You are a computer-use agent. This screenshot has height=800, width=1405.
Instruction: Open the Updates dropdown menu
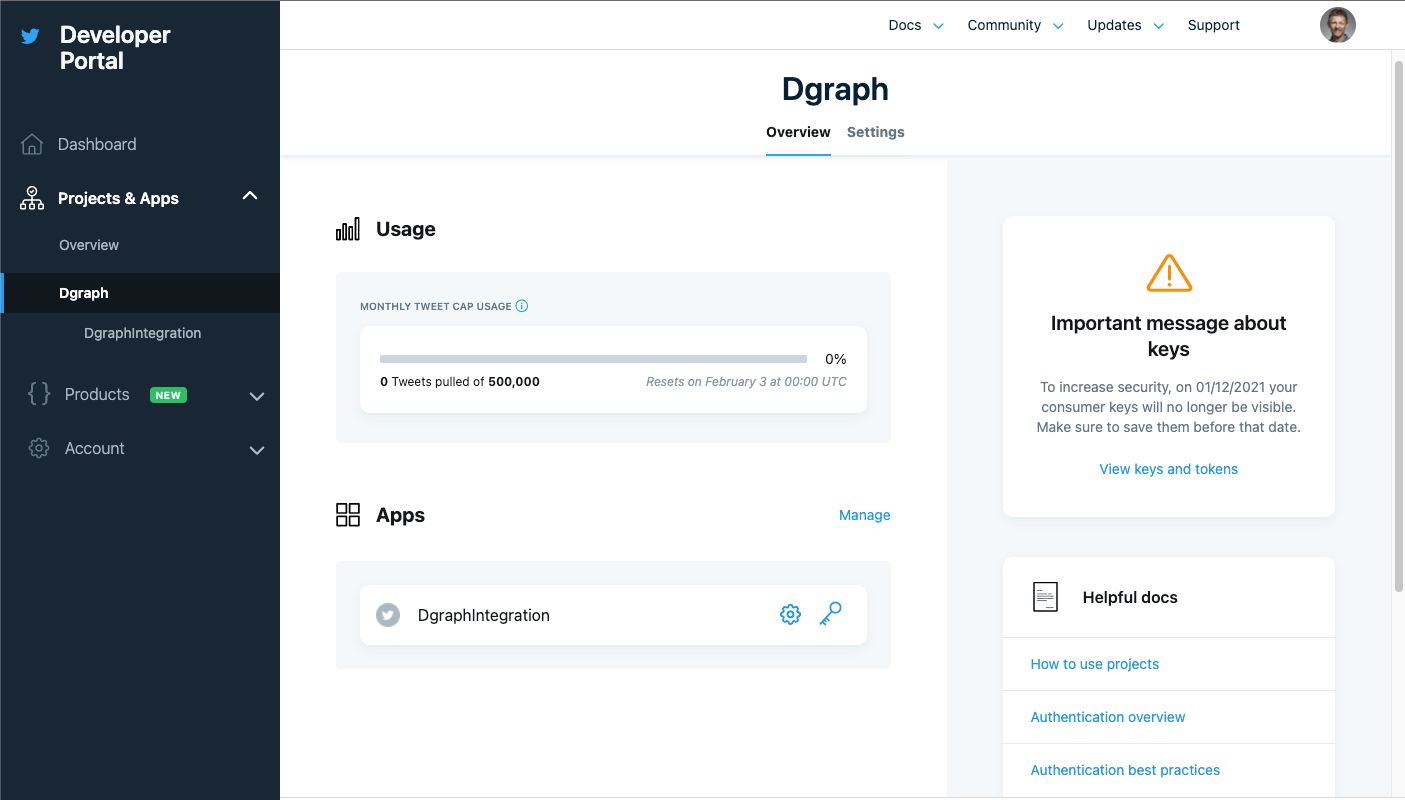(x=1126, y=25)
